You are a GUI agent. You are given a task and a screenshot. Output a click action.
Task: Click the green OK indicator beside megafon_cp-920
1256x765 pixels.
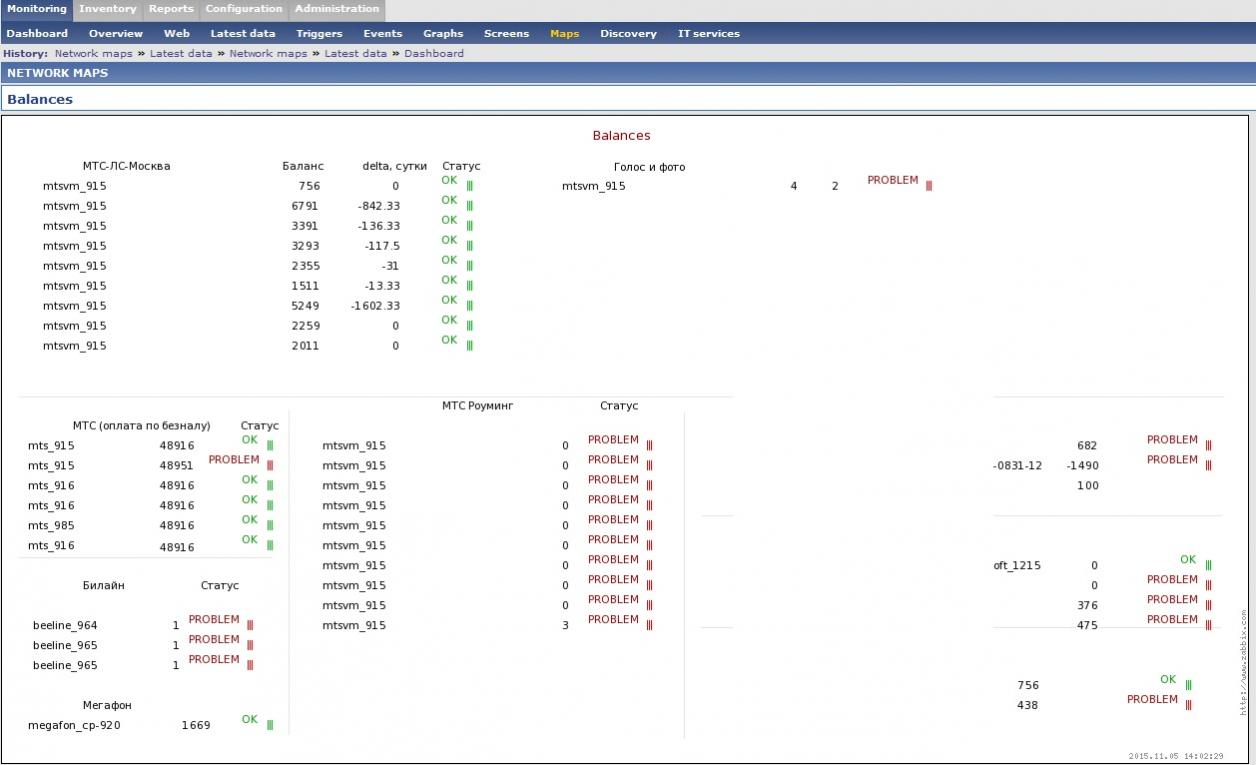point(270,725)
